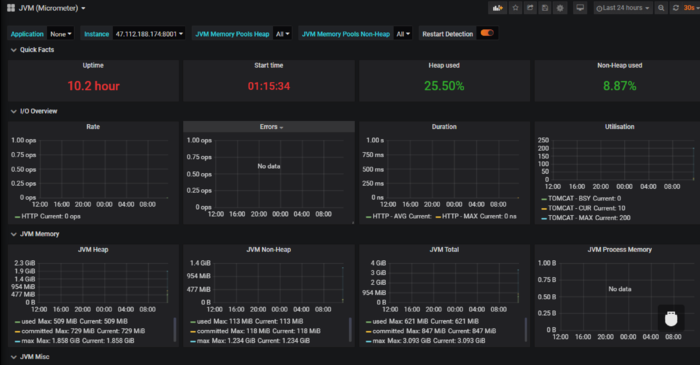Open the Errors panel title menu
Screen dimensions: 700x365
[x=271, y=127]
